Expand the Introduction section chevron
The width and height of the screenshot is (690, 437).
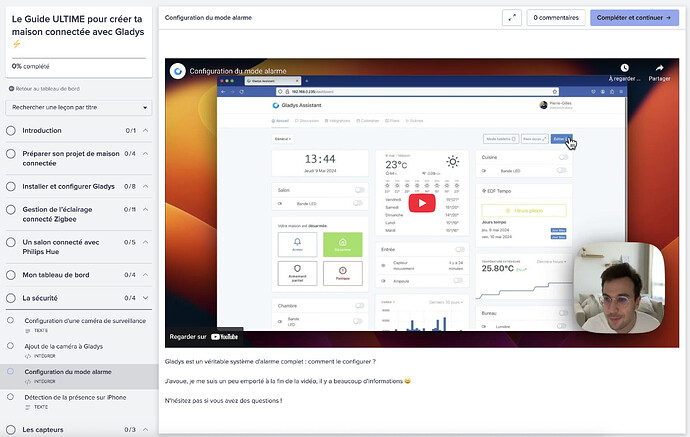click(145, 131)
